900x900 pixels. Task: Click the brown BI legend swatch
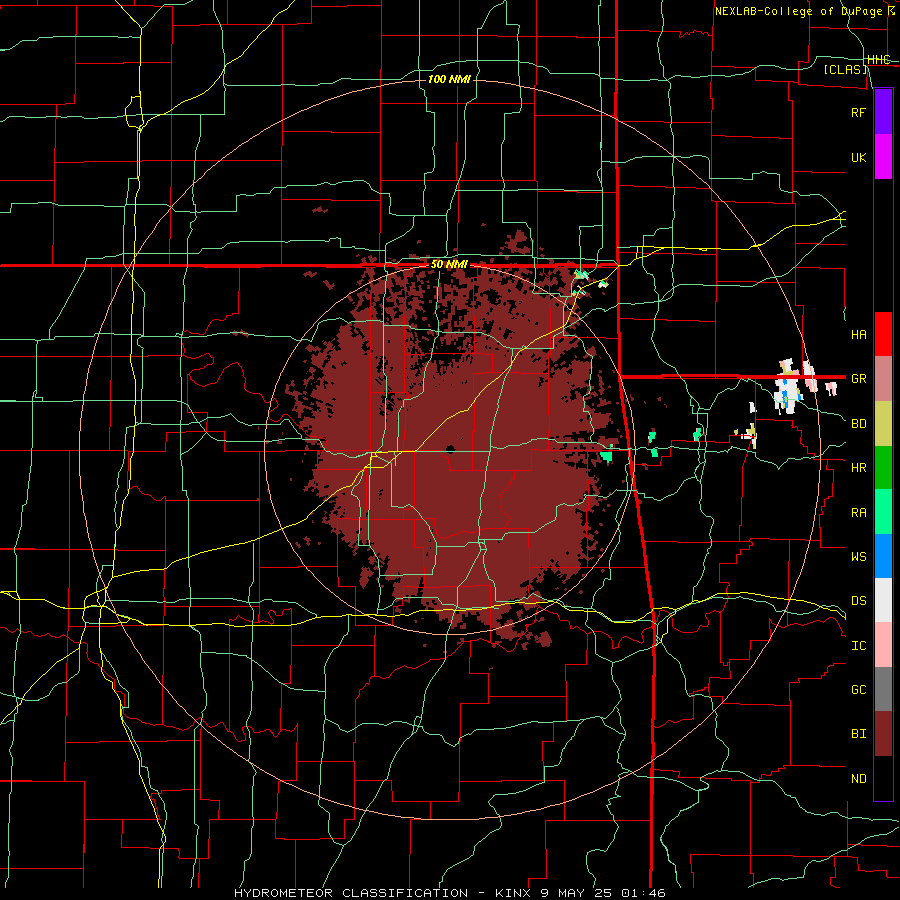click(883, 734)
